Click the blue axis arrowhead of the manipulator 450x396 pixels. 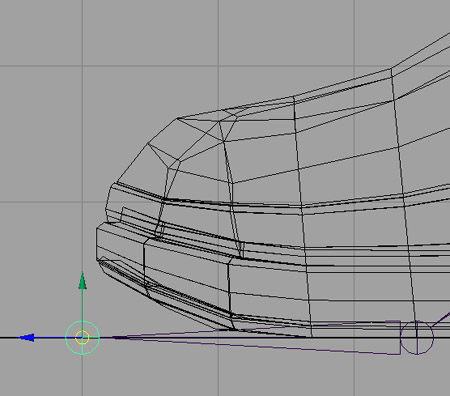click(26, 337)
